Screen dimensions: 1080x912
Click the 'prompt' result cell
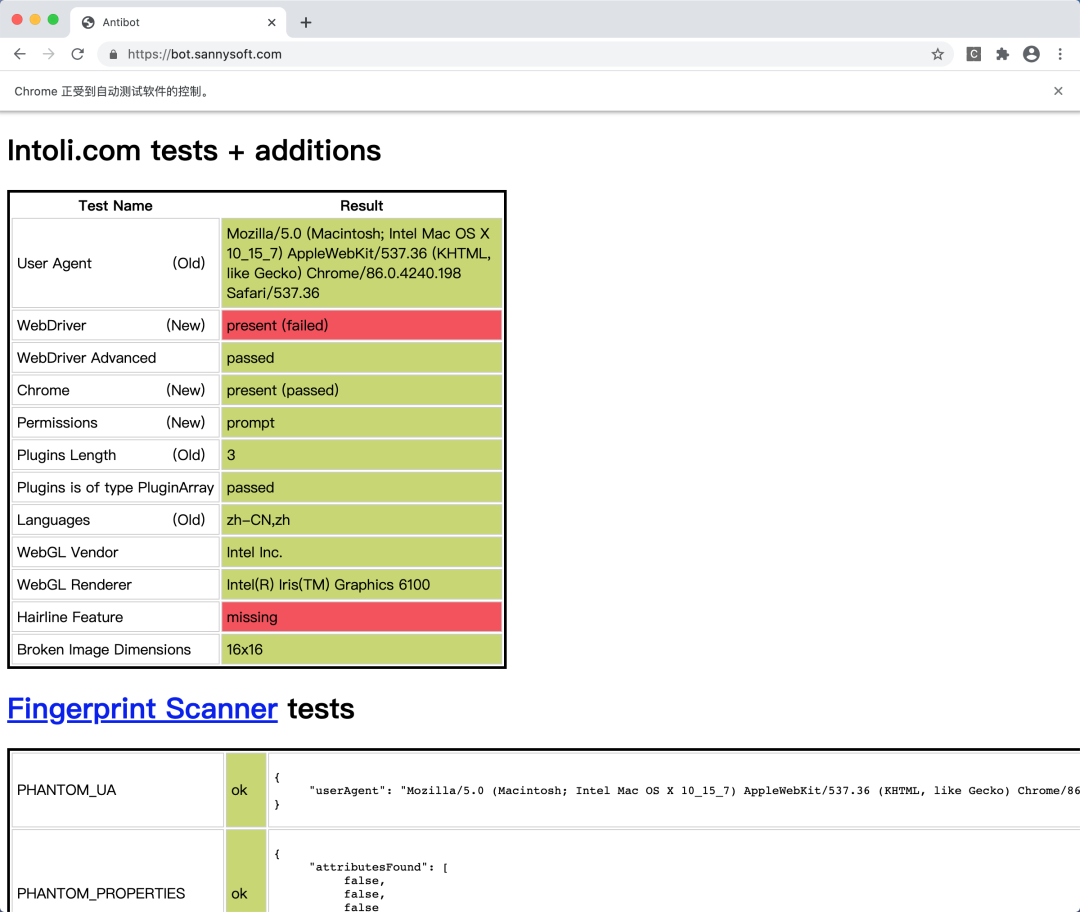tap(362, 422)
